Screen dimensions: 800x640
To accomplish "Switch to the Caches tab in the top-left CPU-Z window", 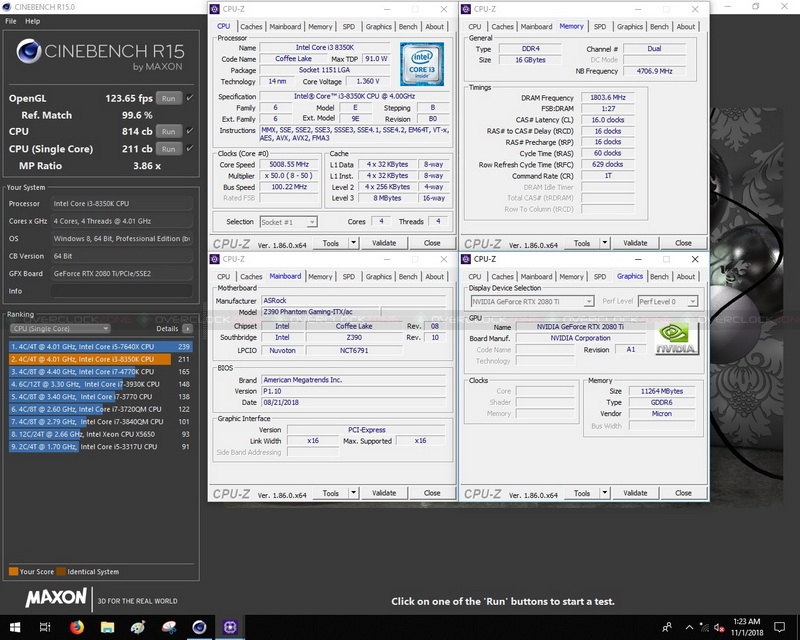I will (251, 27).
